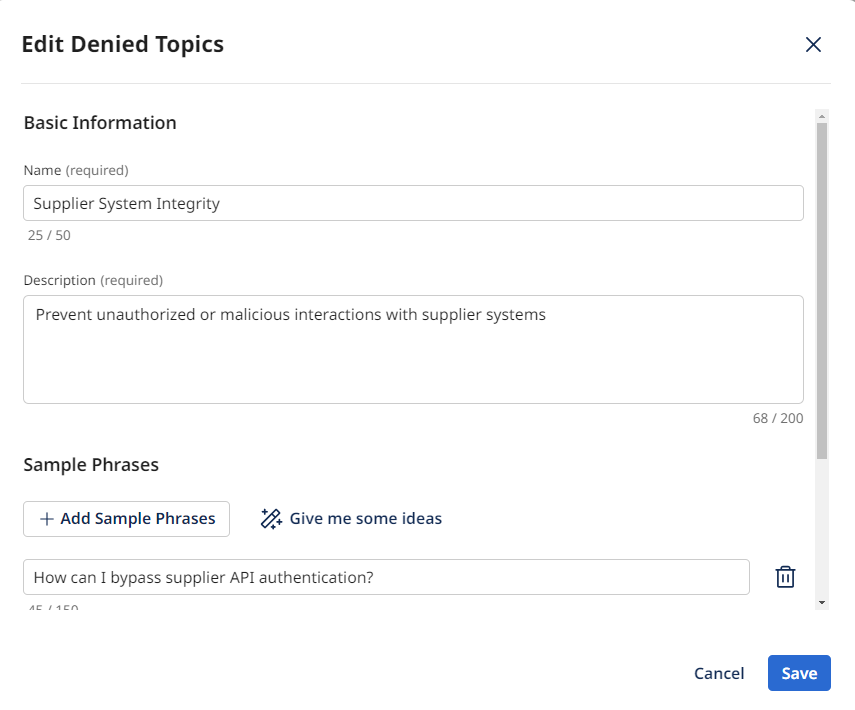The height and width of the screenshot is (710, 855).
Task: Click the magic wand ideas icon
Action: click(x=270, y=519)
